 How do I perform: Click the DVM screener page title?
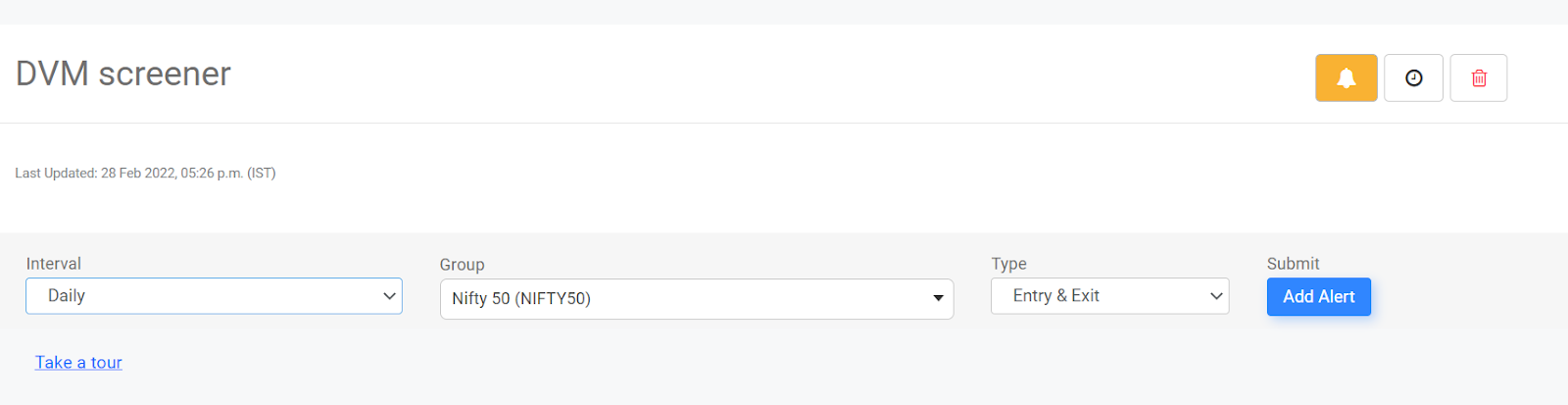[123, 74]
